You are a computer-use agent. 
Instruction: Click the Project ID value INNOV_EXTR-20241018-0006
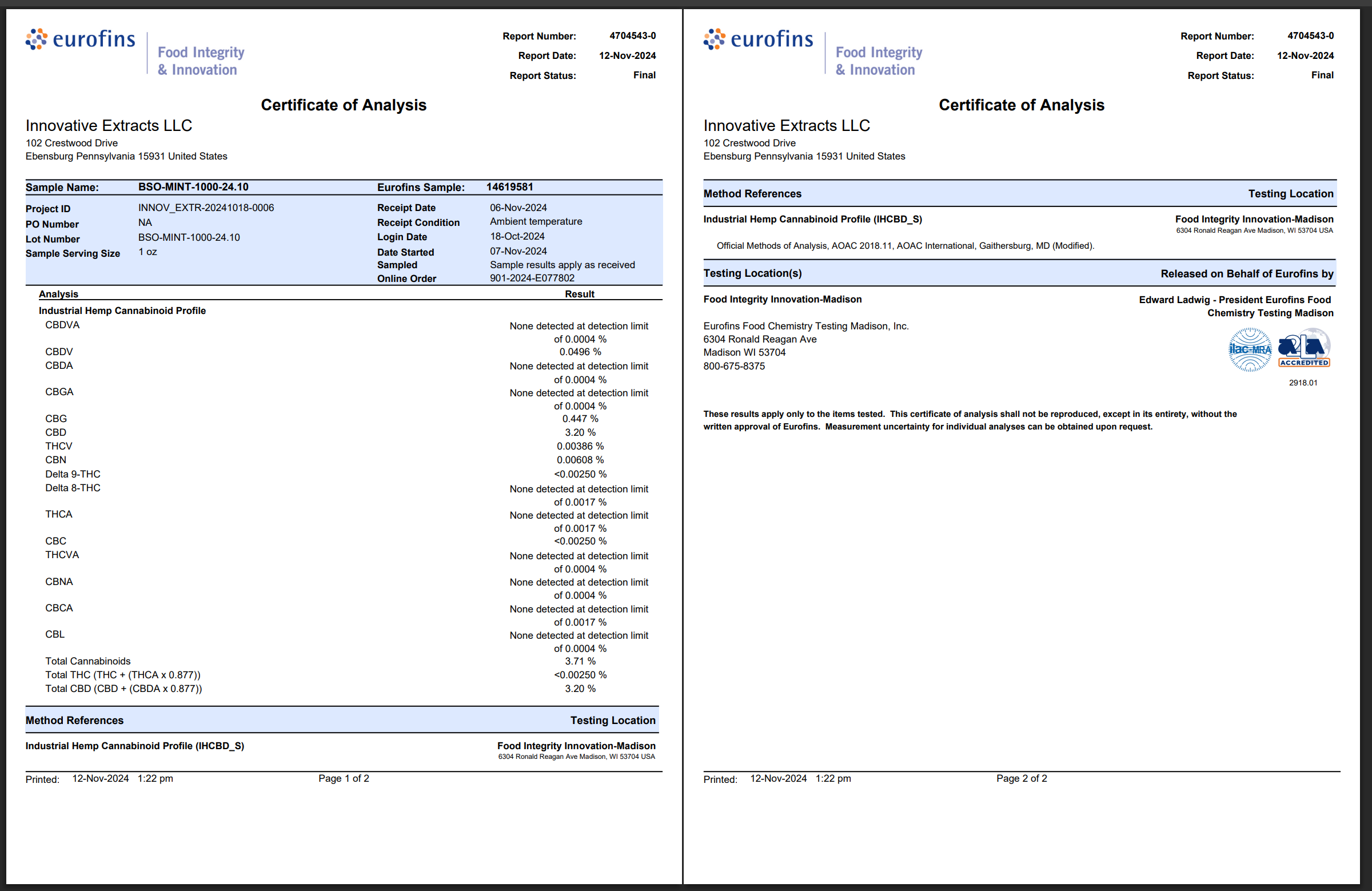pos(206,208)
